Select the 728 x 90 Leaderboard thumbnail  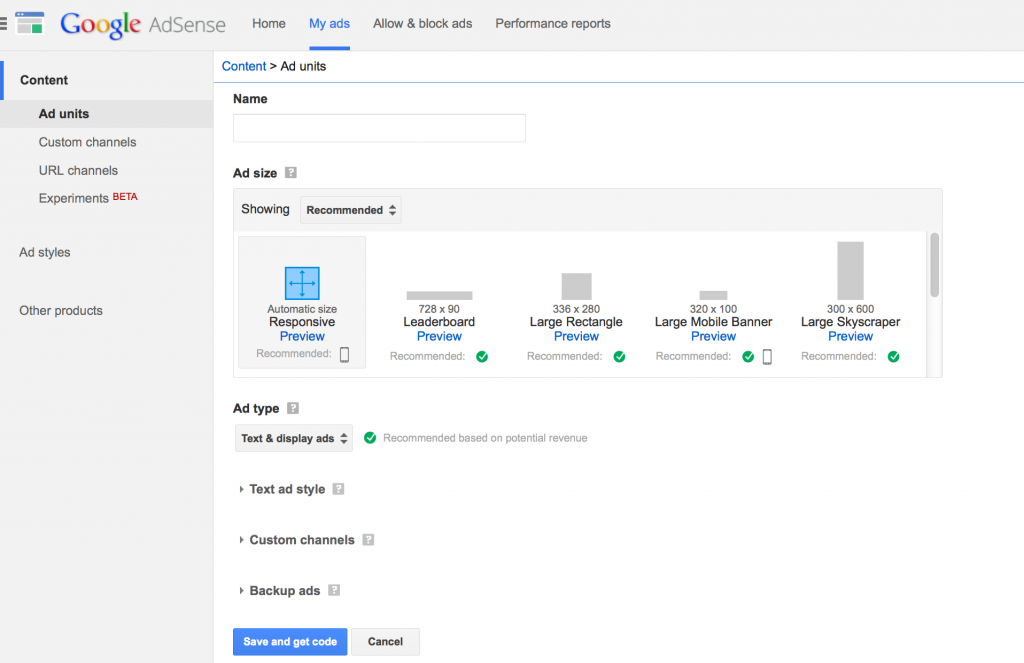pyautogui.click(x=440, y=295)
